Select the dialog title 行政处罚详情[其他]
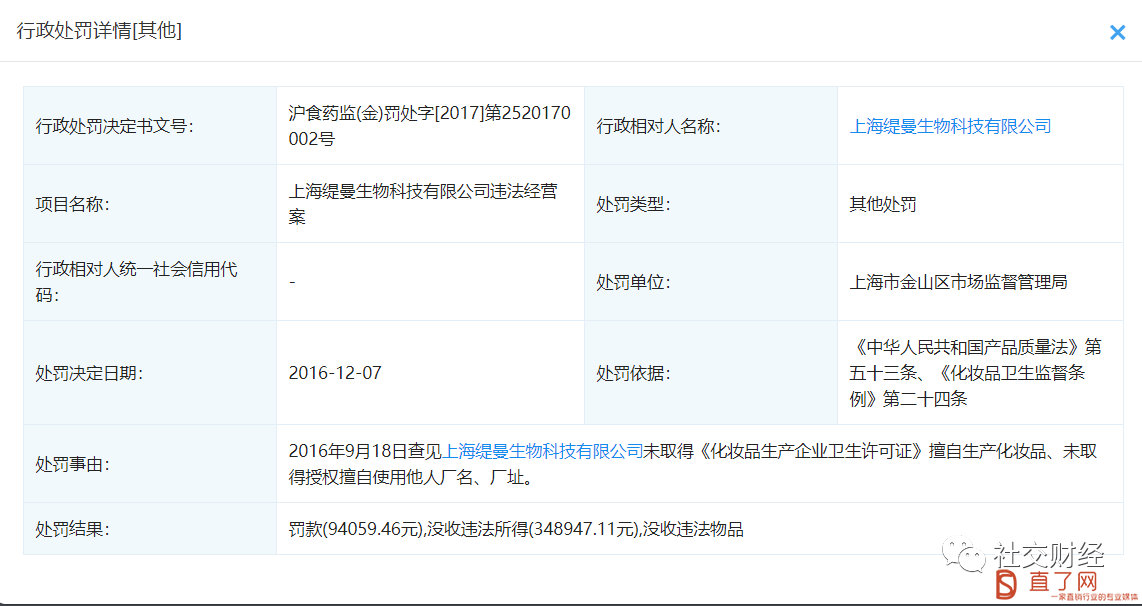The image size is (1142, 606). click(x=99, y=31)
